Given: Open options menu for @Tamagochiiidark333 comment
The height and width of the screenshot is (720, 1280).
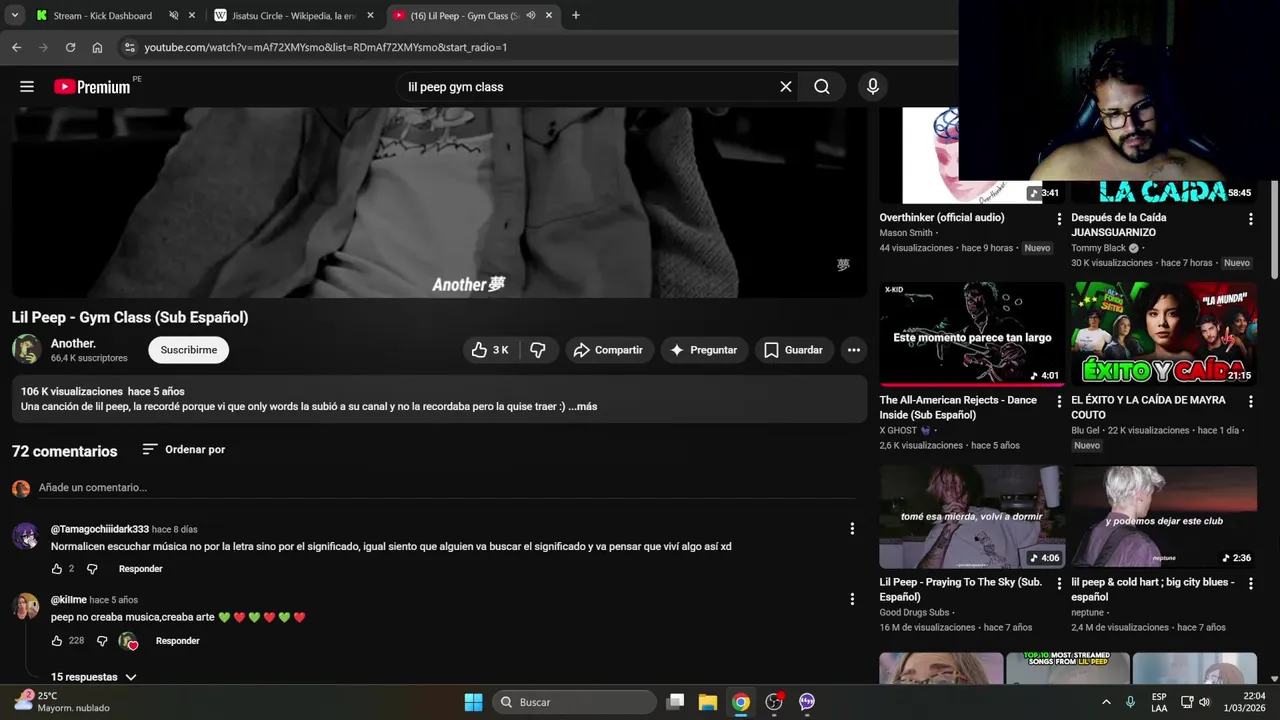Looking at the screenshot, I should [x=852, y=528].
